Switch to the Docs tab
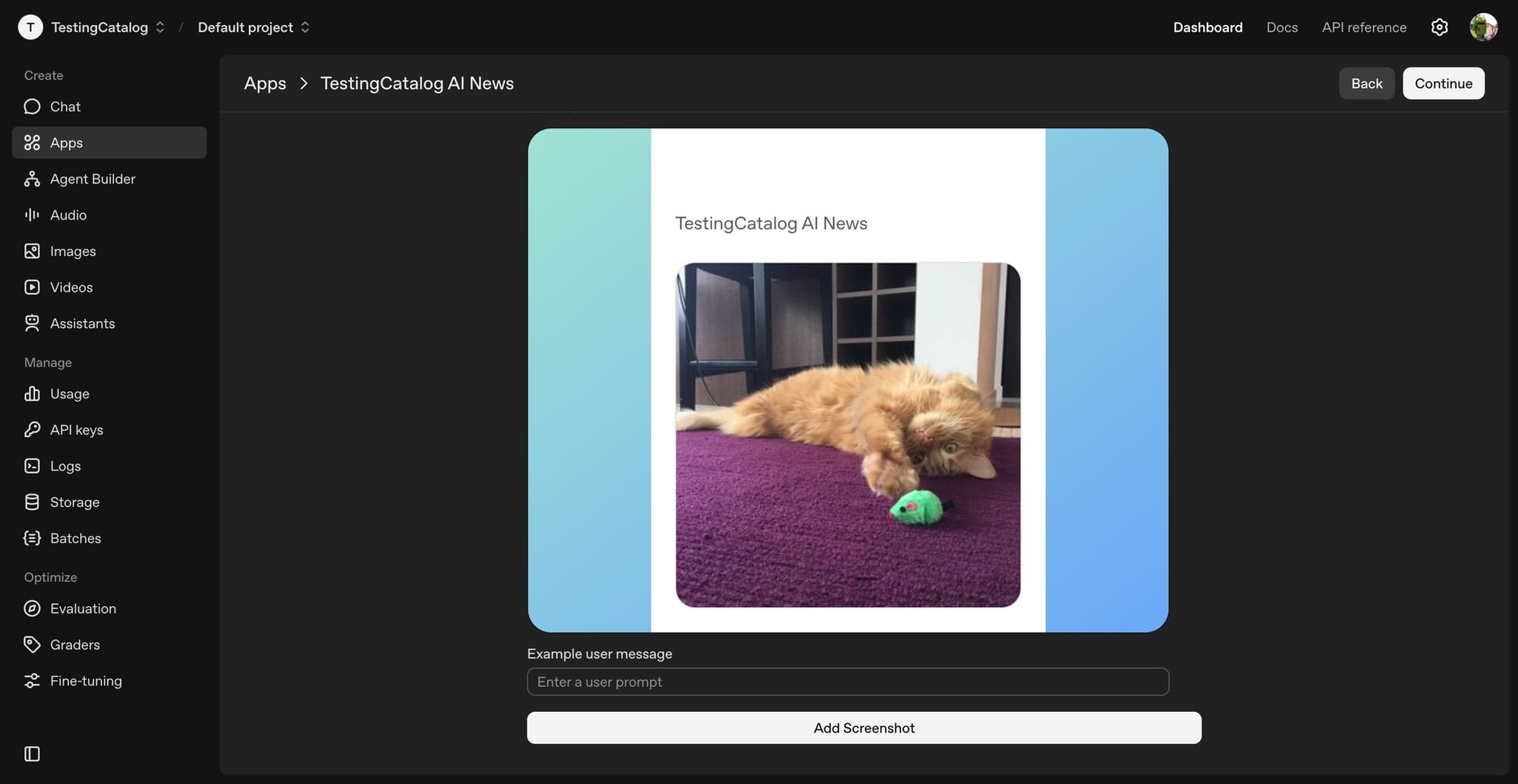 pos(1282,27)
